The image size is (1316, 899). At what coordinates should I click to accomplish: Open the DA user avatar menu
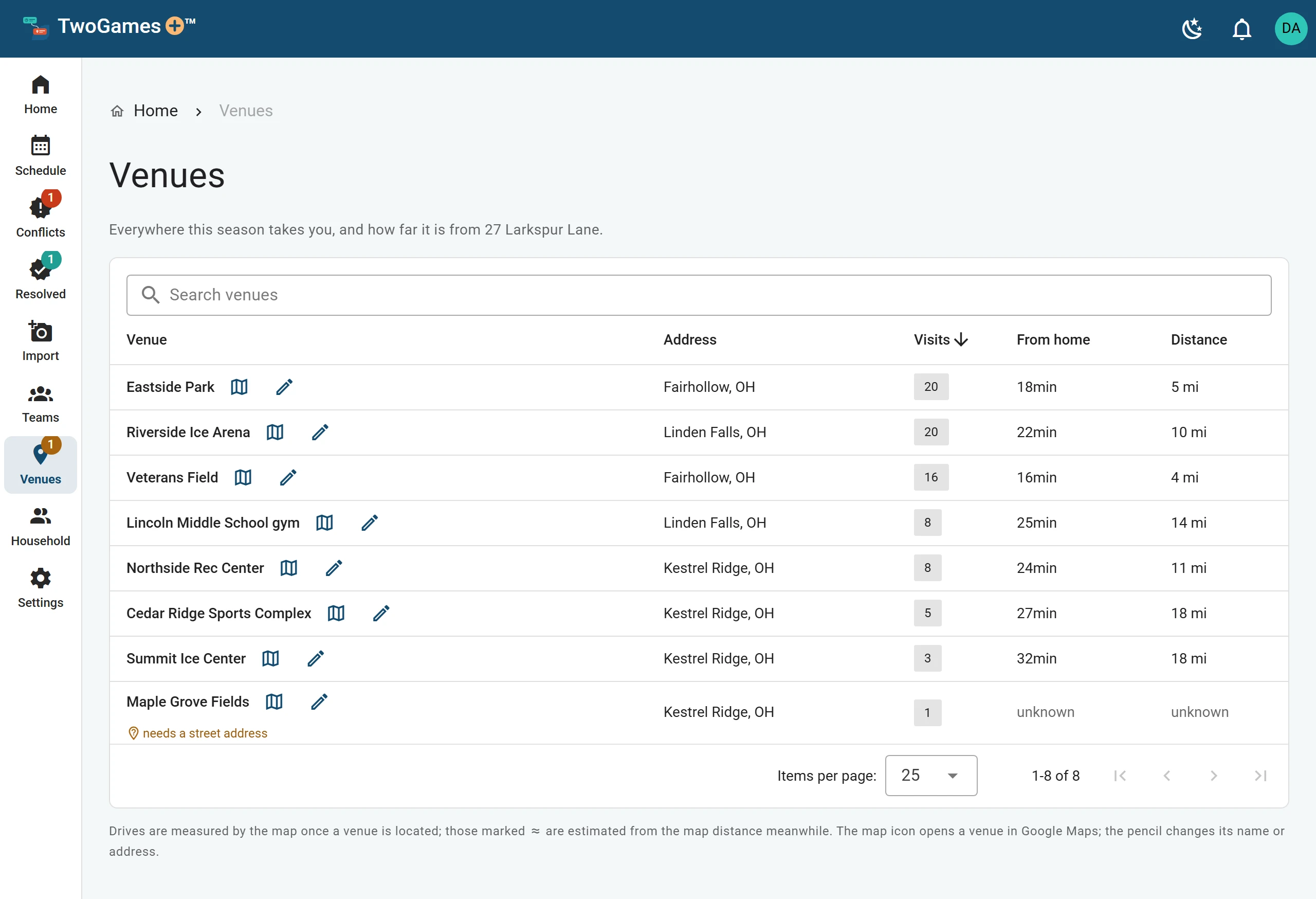[1290, 28]
